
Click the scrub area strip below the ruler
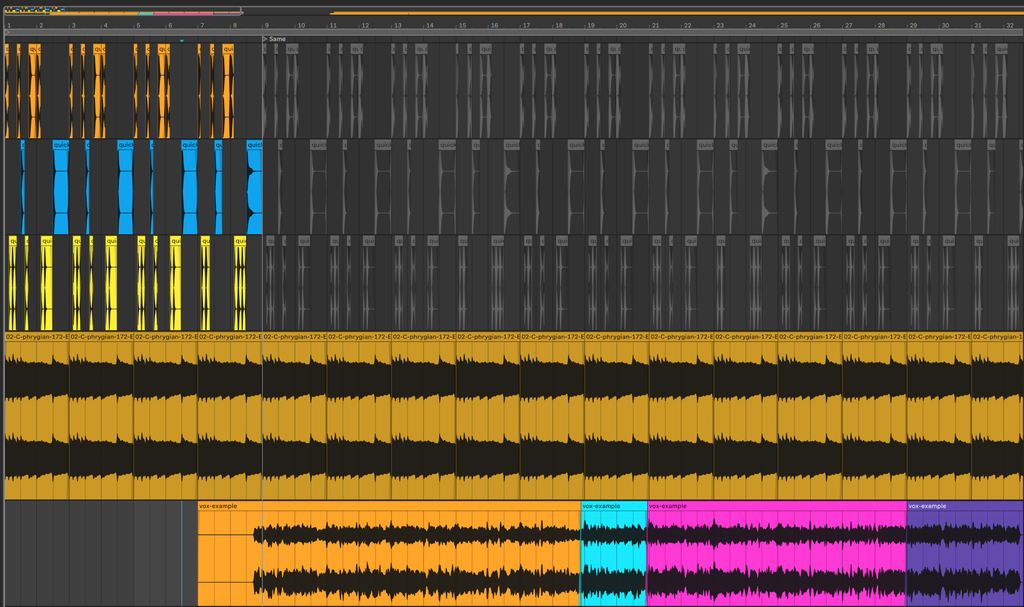pyautogui.click(x=513, y=32)
